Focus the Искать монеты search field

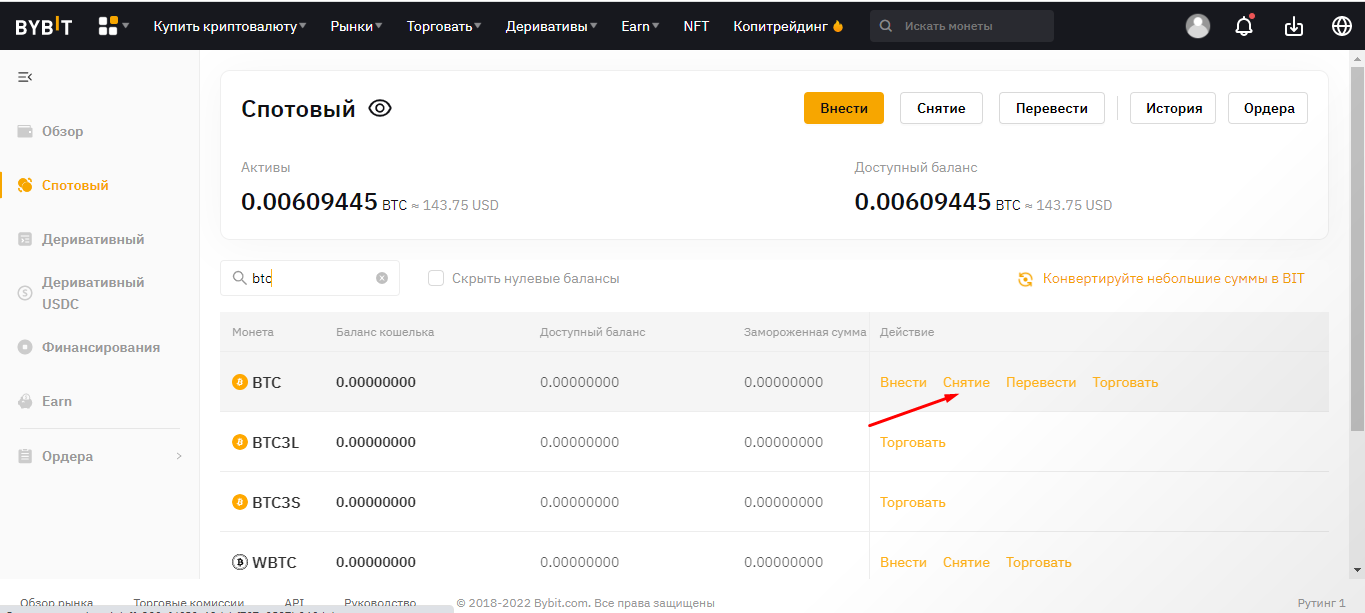961,26
